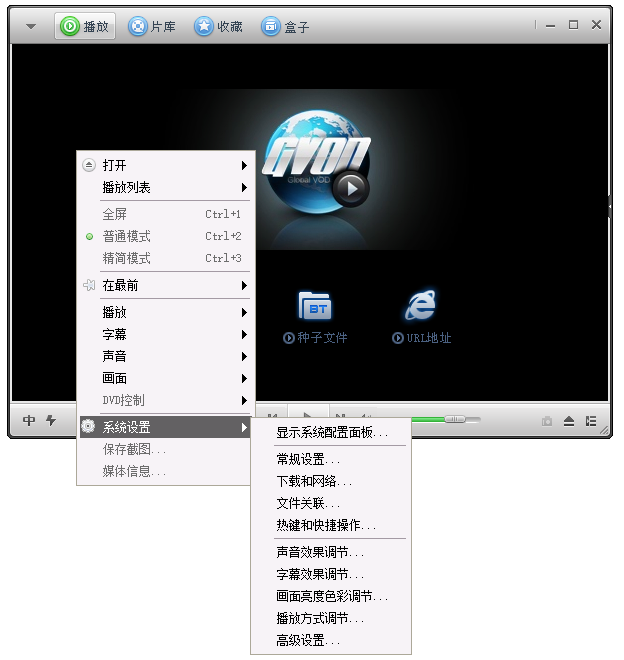Viewport: 624px width, 660px height.
Task: Expand the 字幕 subtitle submenu
Action: [166, 334]
